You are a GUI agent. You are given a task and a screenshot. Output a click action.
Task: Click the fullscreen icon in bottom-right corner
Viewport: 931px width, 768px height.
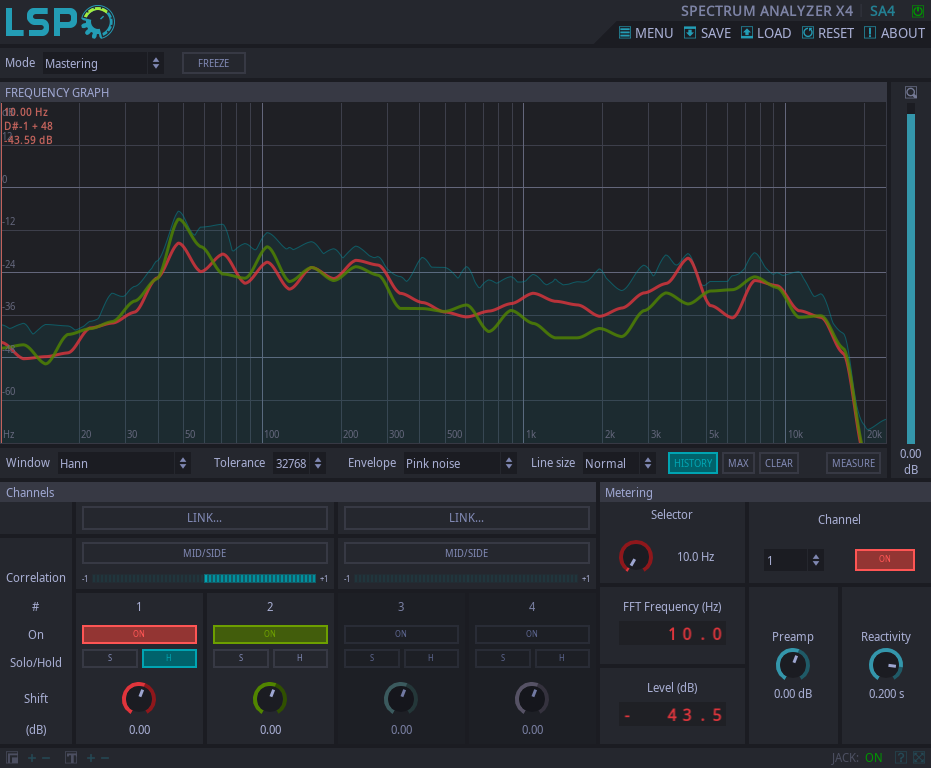pos(919,758)
